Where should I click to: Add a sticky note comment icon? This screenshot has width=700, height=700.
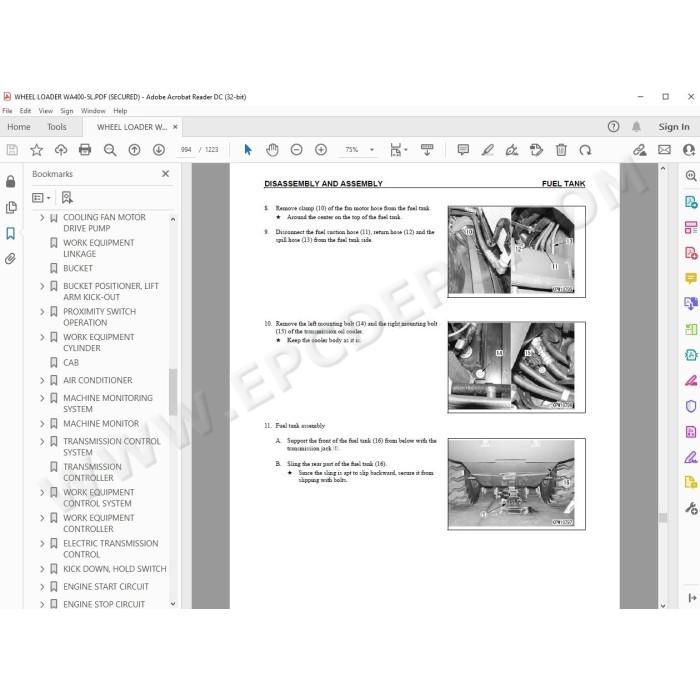tap(463, 150)
